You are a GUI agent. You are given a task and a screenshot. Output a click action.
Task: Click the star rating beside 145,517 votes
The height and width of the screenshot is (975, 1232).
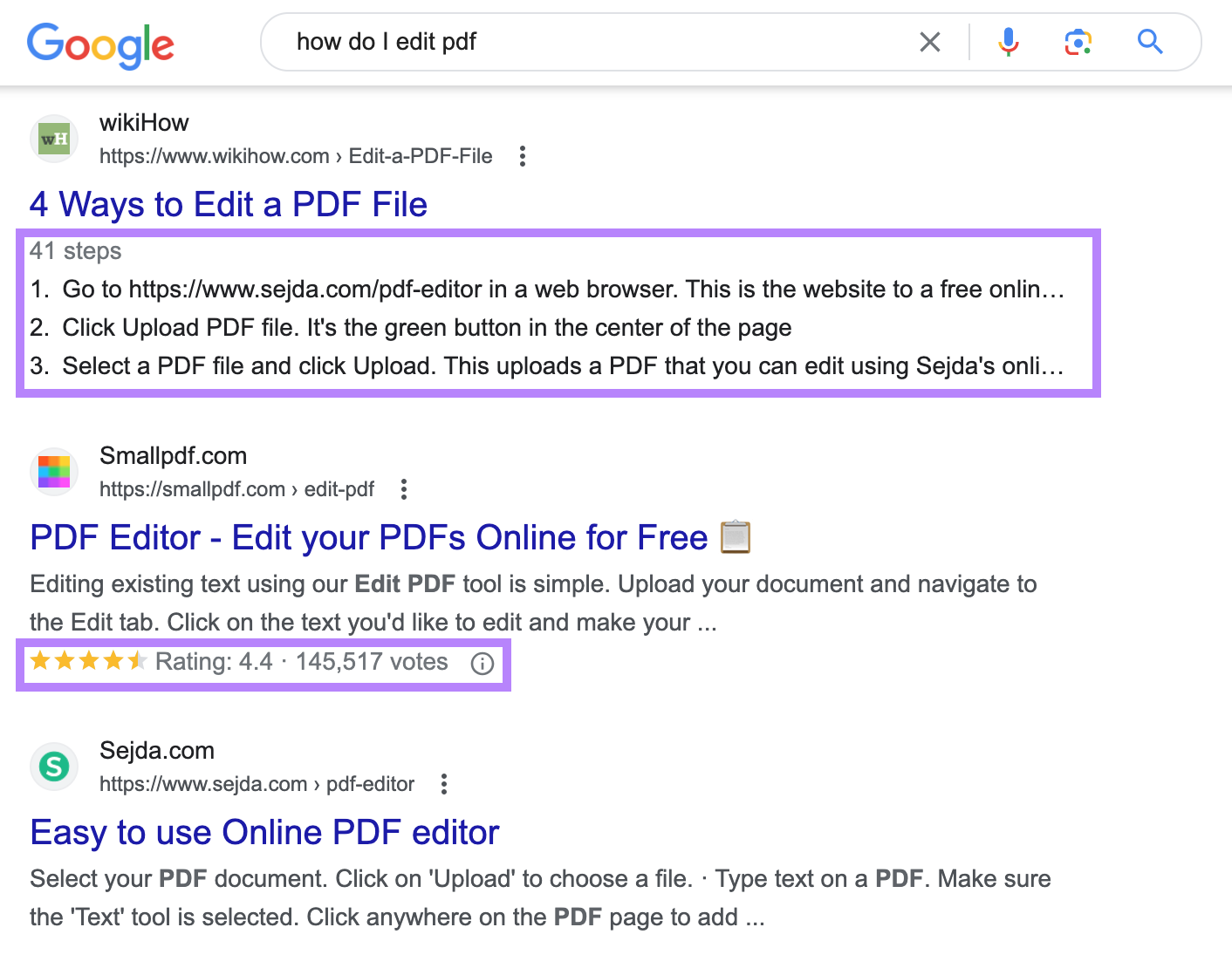click(87, 661)
